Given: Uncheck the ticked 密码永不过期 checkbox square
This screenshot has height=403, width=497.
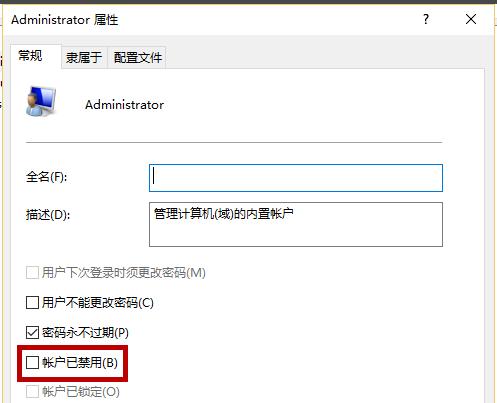Looking at the screenshot, I should pos(32,332).
